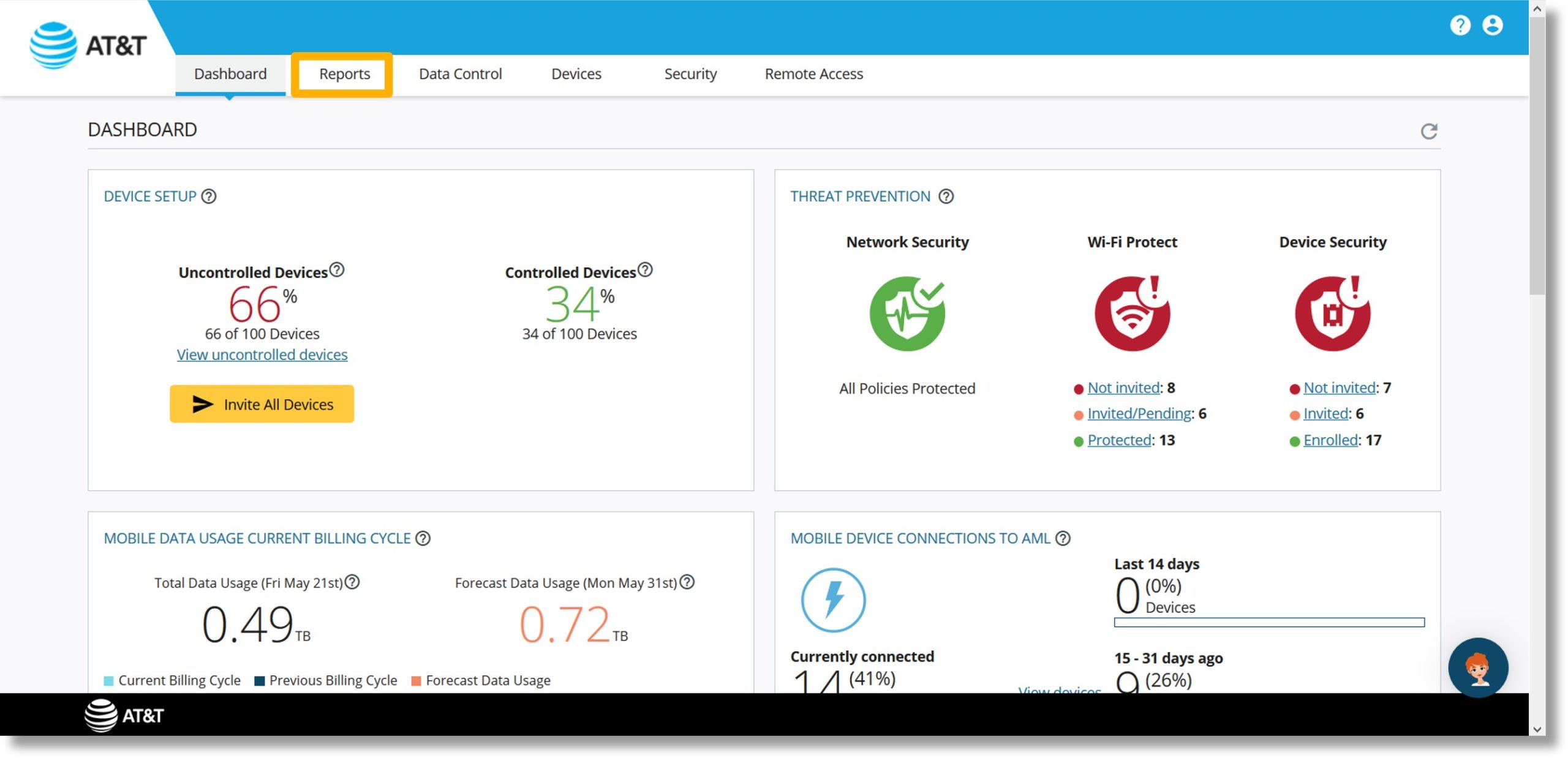
Task: Open the Reports tab
Action: tap(344, 74)
